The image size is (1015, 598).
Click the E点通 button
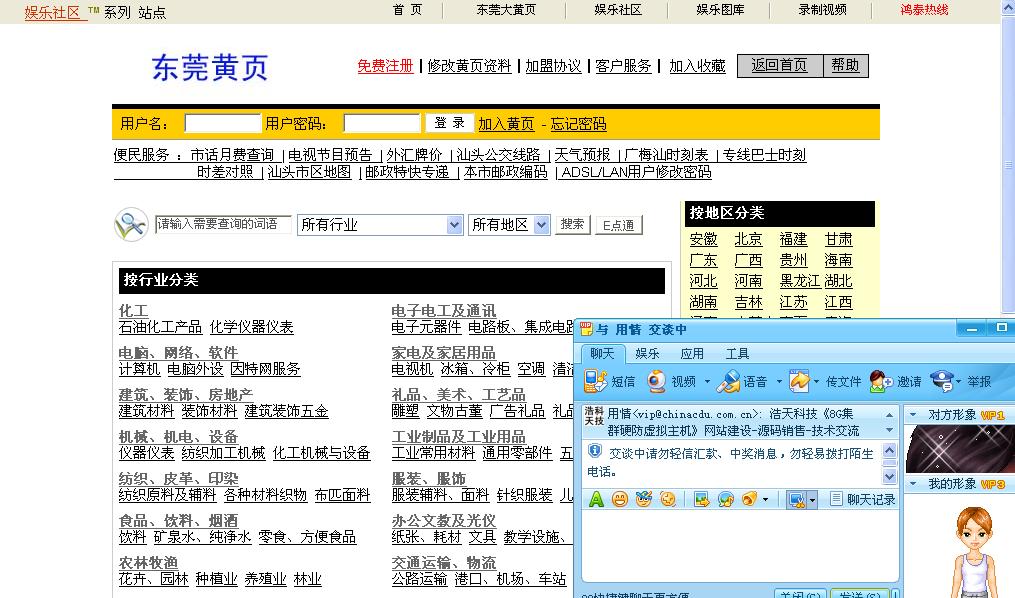(618, 225)
